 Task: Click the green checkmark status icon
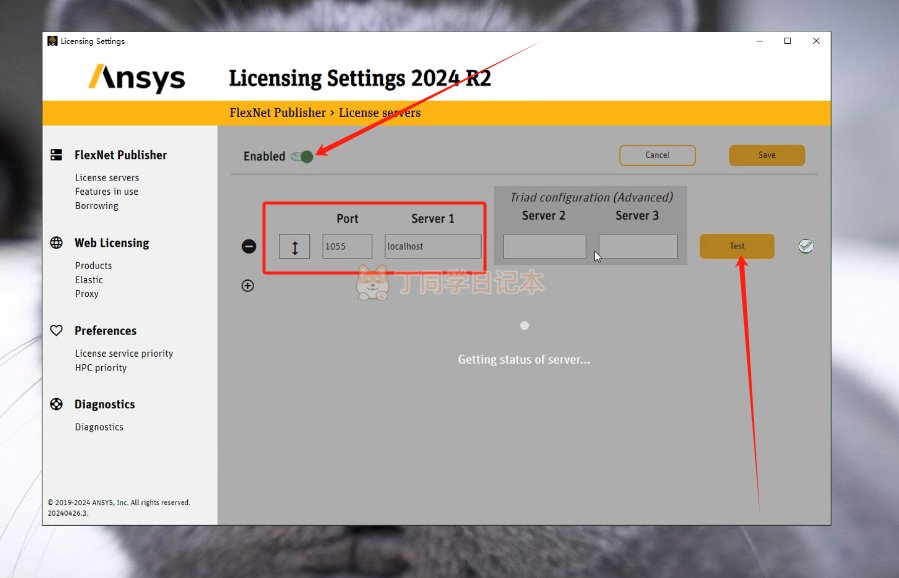pyautogui.click(x=805, y=246)
